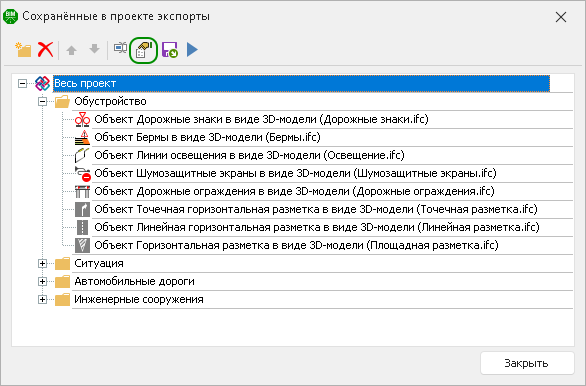Run export with blue play icon
Image resolution: width=586 pixels, height=386 pixels.
coord(192,50)
